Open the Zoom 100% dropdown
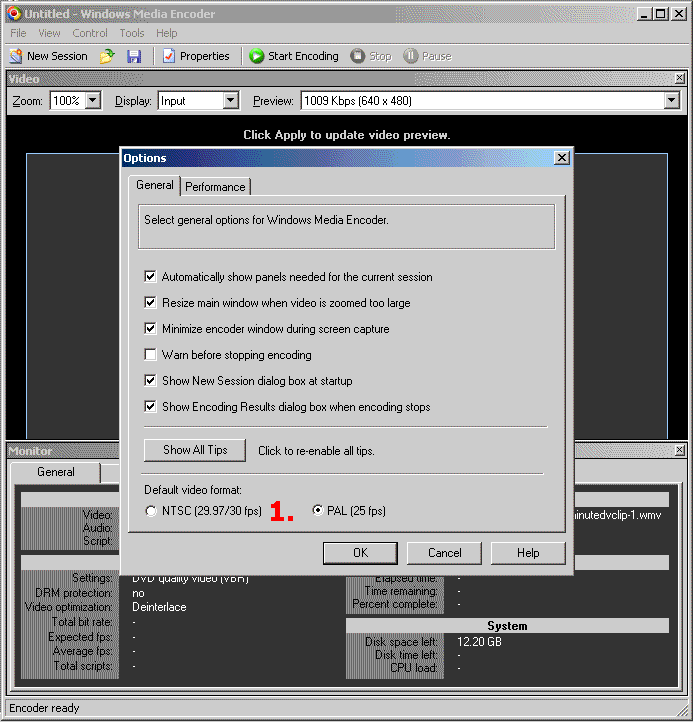 tap(93, 100)
